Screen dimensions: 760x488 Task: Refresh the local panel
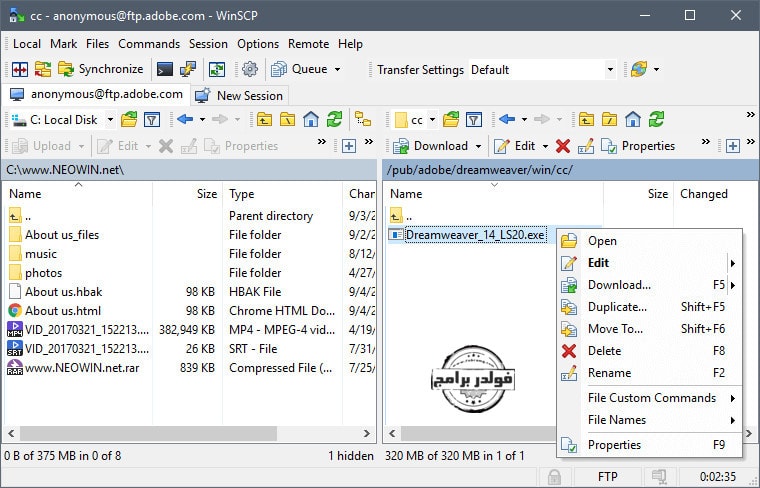[x=334, y=119]
